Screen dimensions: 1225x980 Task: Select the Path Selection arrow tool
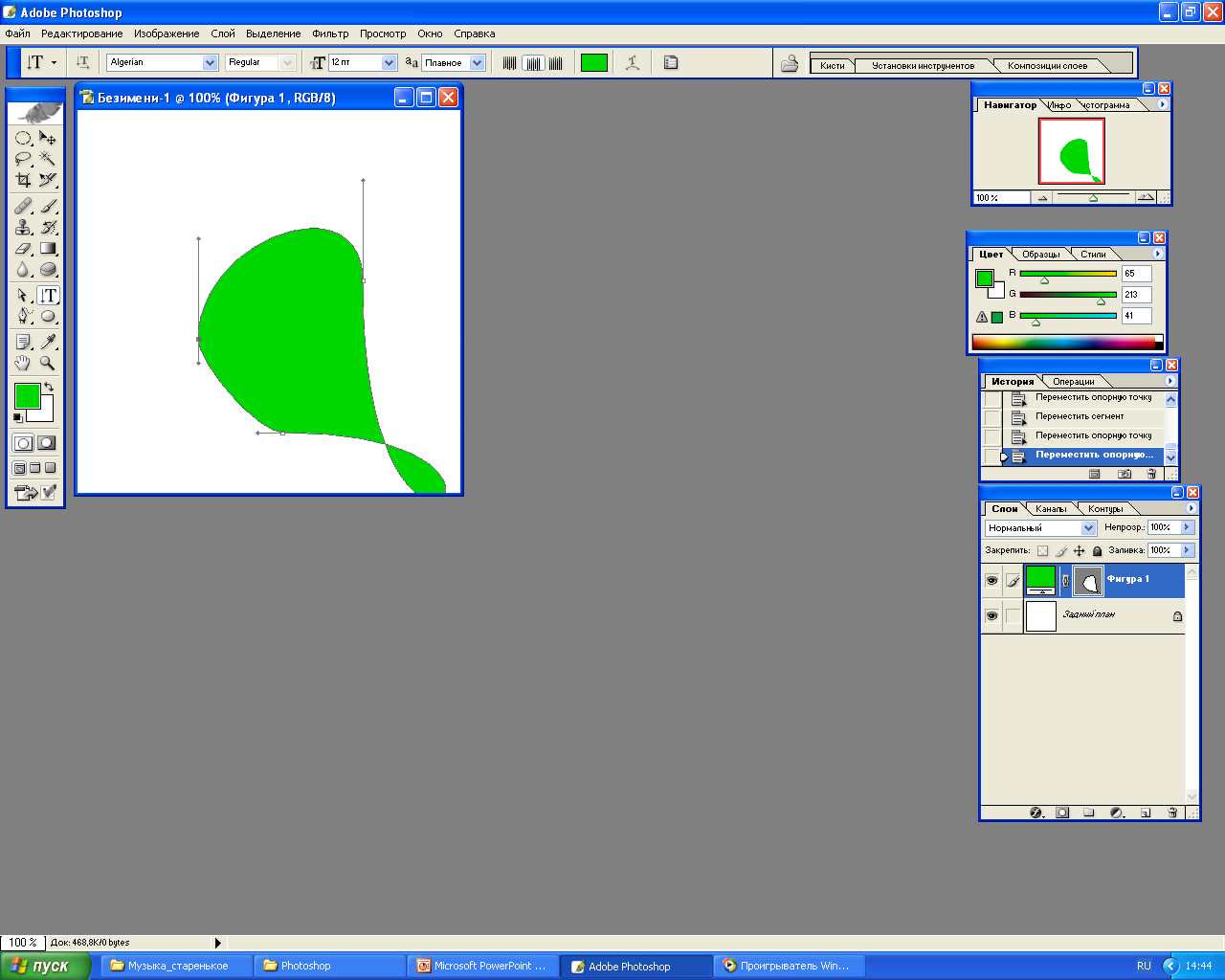click(23, 296)
